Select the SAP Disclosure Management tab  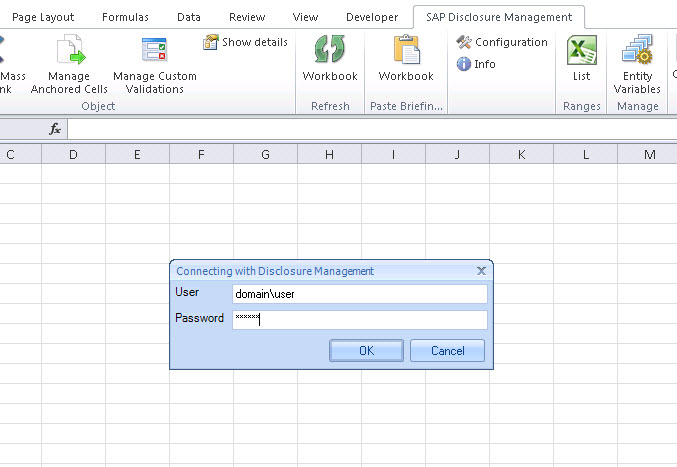(499, 17)
